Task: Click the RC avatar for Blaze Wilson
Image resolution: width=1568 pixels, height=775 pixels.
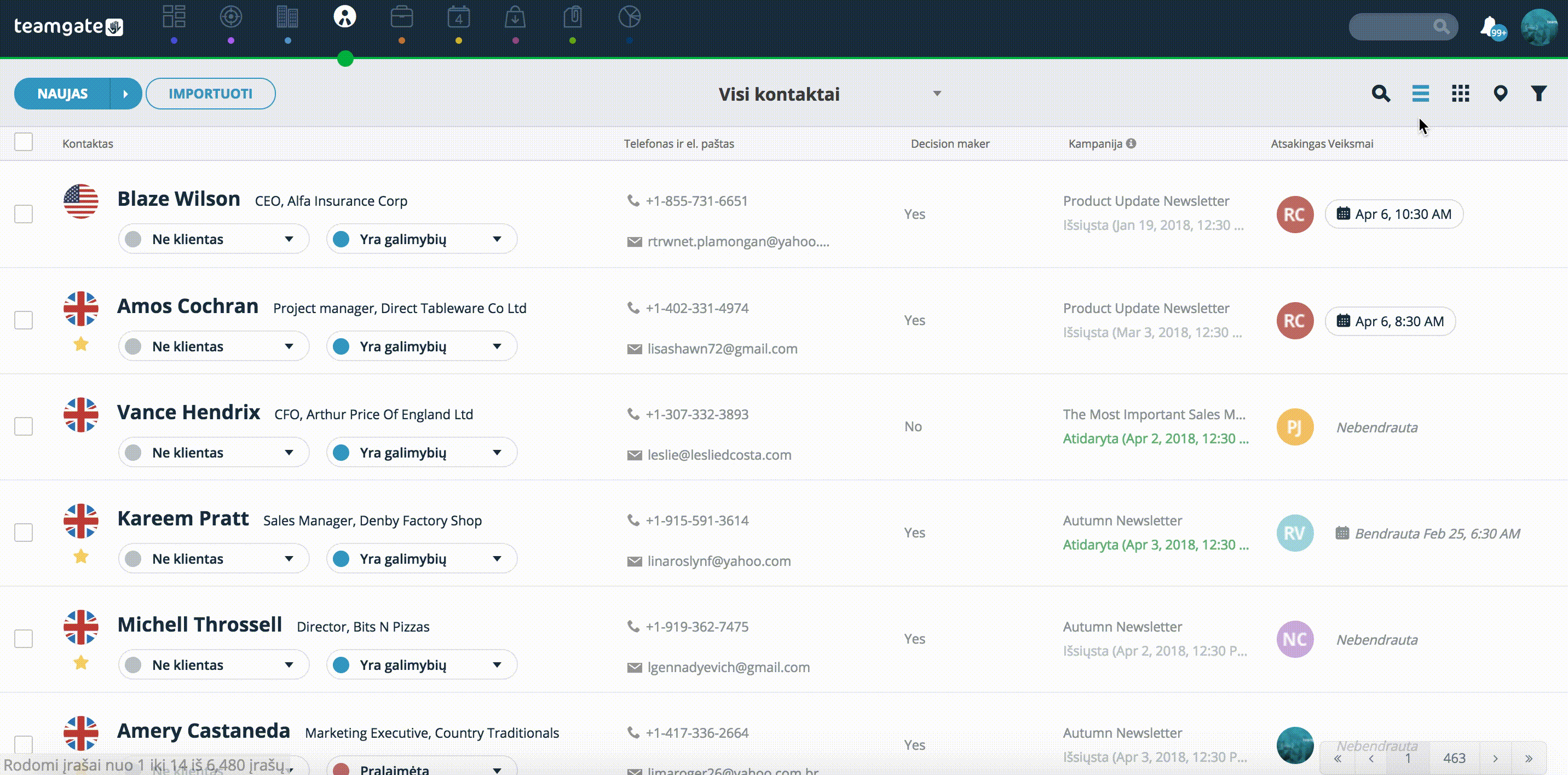Action: 1295,214
